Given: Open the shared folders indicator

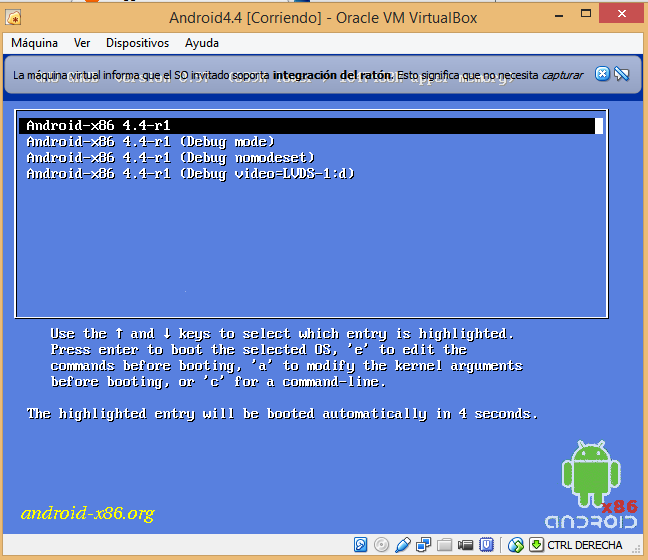Looking at the screenshot, I should pos(444,545).
